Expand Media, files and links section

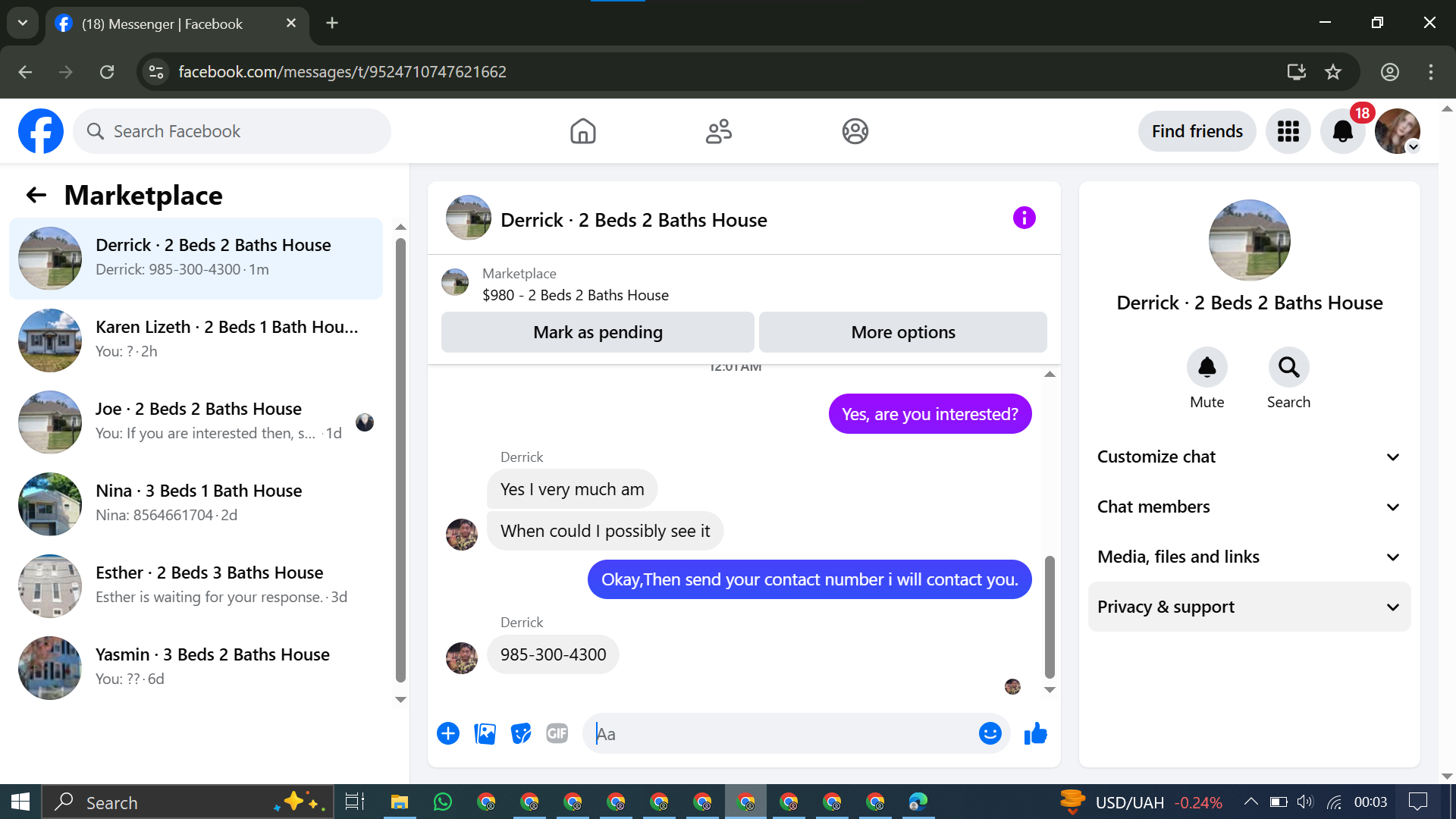tap(1249, 557)
